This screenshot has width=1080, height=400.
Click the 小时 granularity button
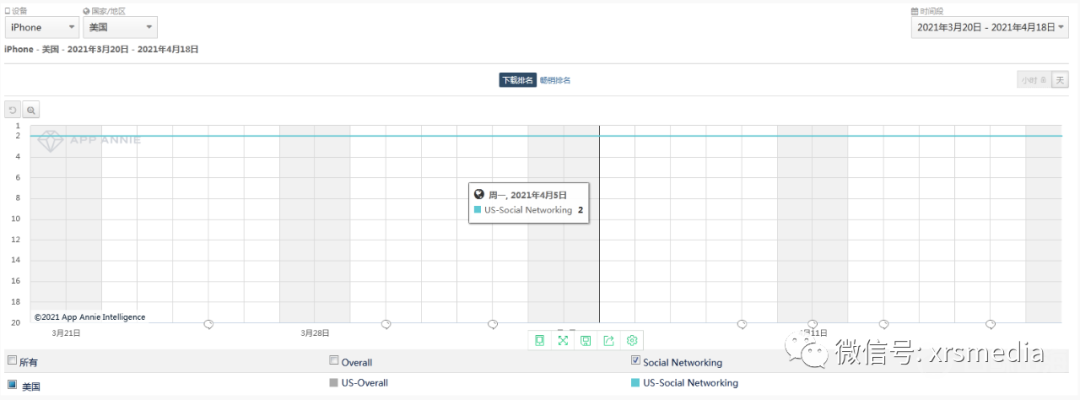click(x=1031, y=80)
